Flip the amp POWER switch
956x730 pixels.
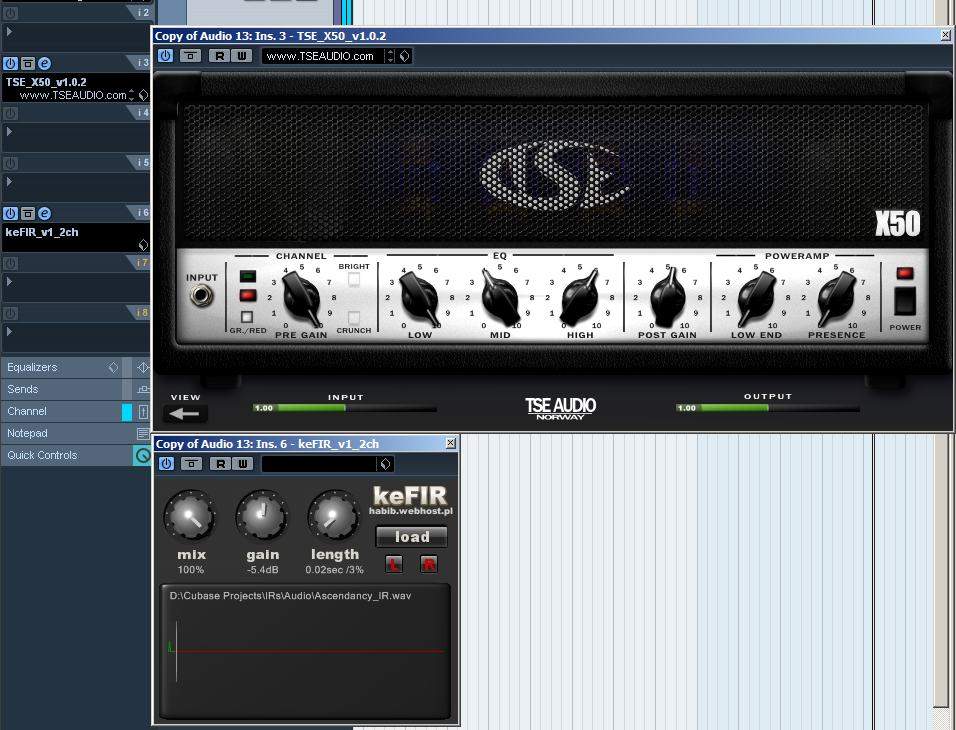point(904,300)
